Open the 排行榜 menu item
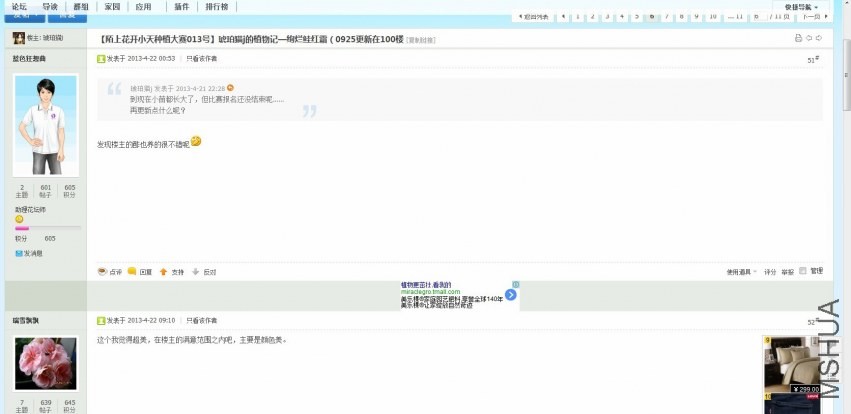Screen dimensions: 851x414 click(217, 7)
